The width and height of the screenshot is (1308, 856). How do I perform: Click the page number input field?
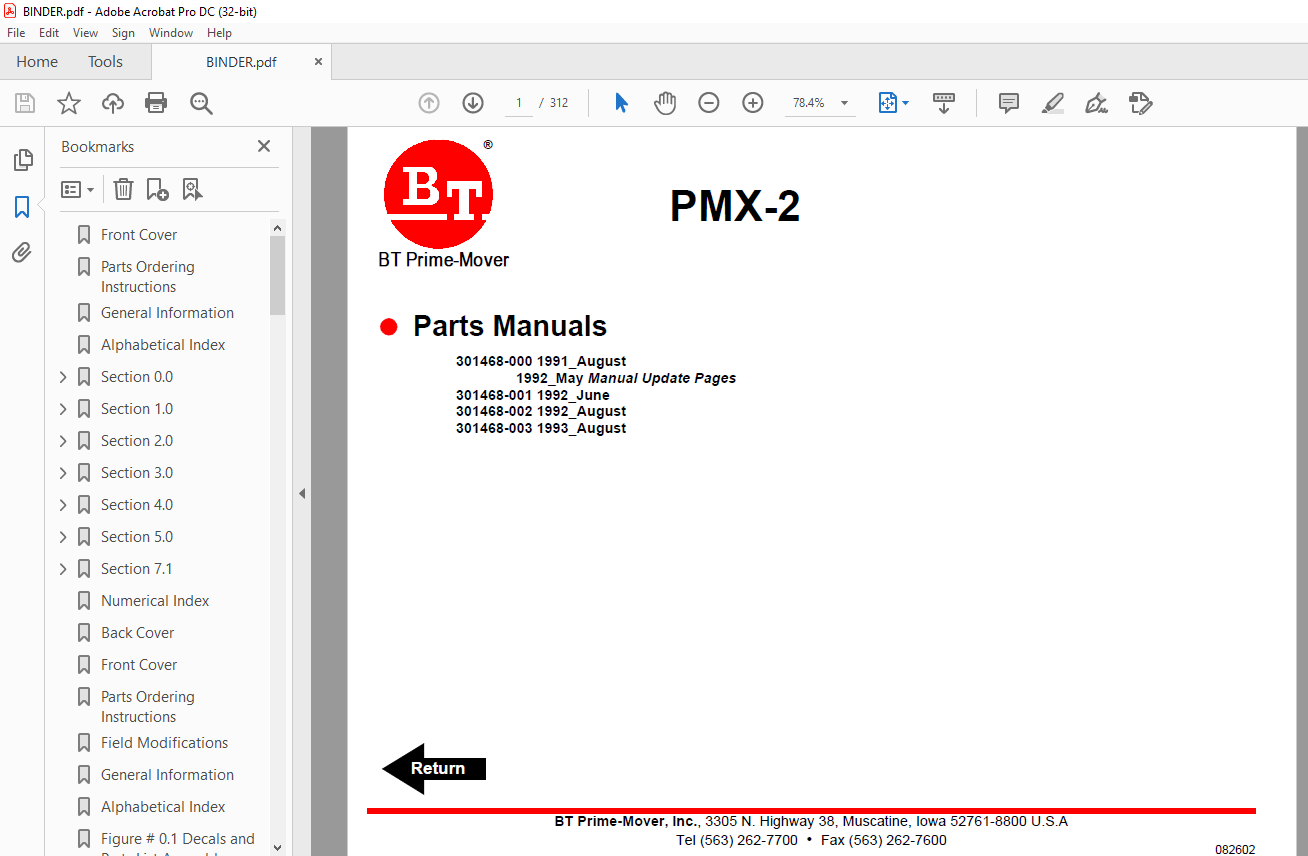coord(519,103)
